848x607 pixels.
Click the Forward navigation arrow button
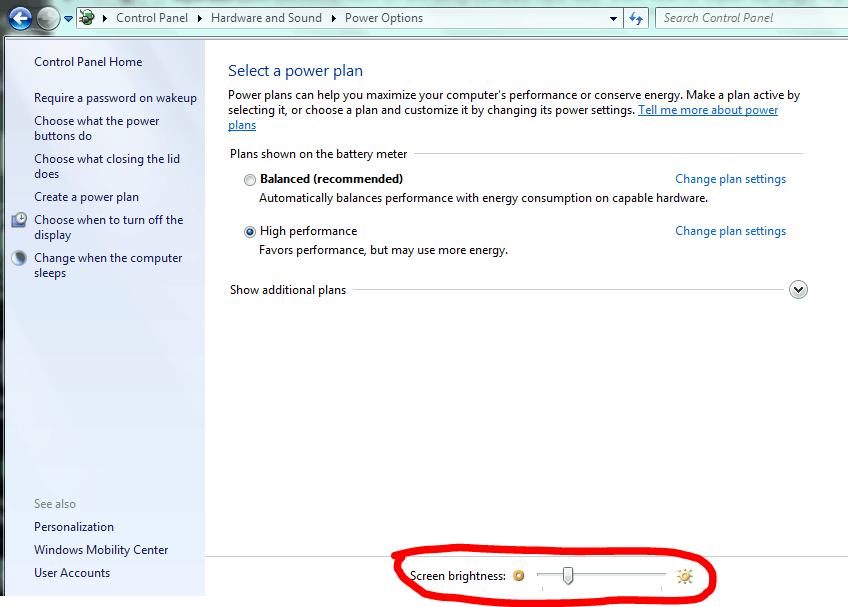pyautogui.click(x=48, y=18)
